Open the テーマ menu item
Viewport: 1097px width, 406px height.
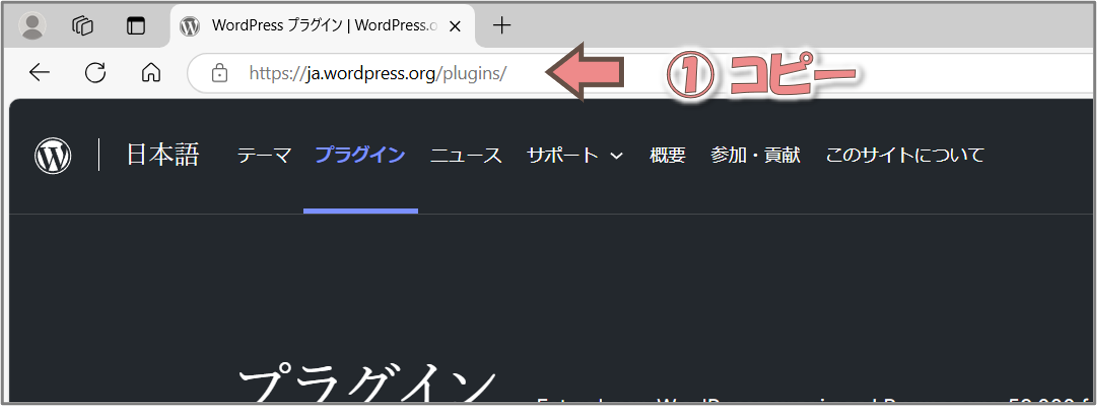tap(264, 155)
